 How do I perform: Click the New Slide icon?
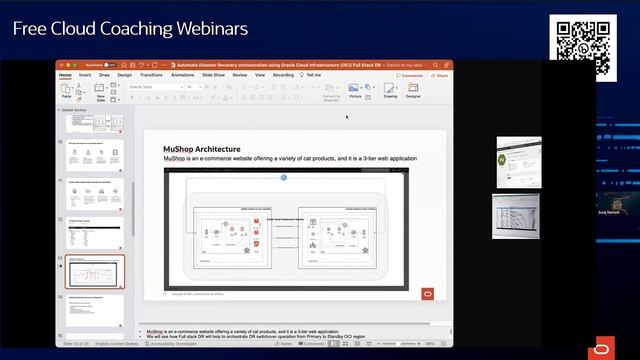(99, 88)
